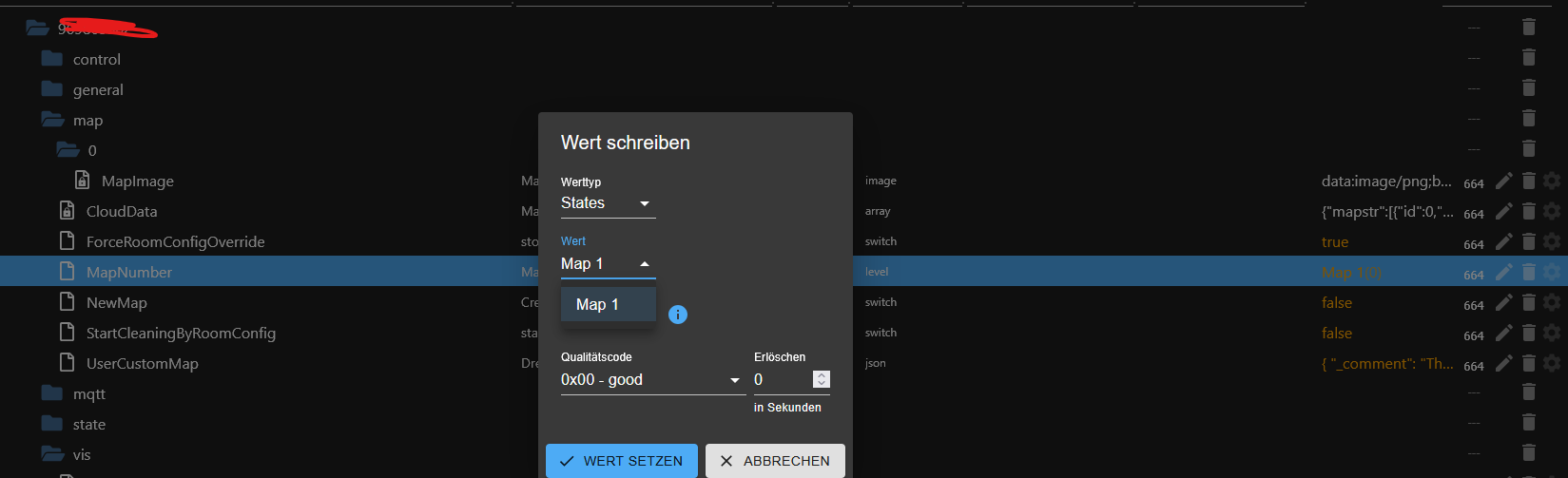Open settings gear for CloudData row

(1552, 211)
